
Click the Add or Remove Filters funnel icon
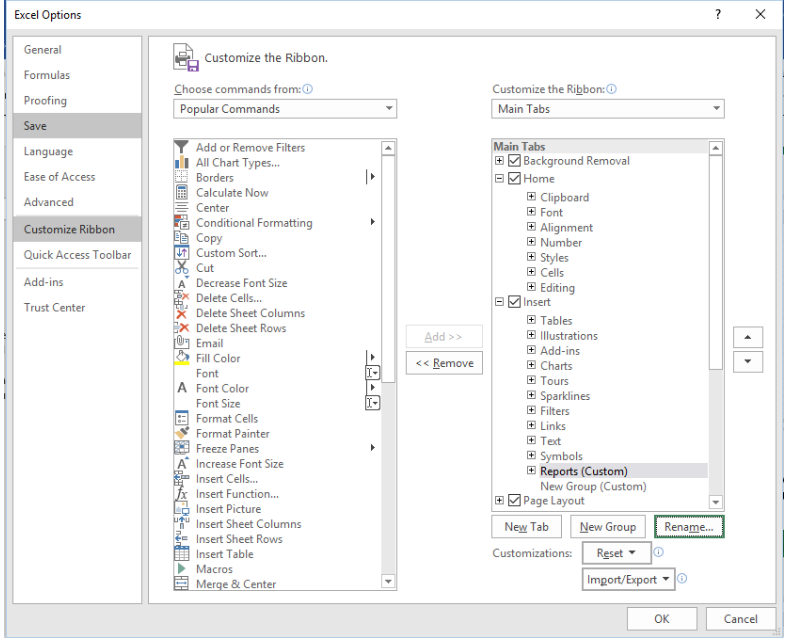(x=181, y=147)
